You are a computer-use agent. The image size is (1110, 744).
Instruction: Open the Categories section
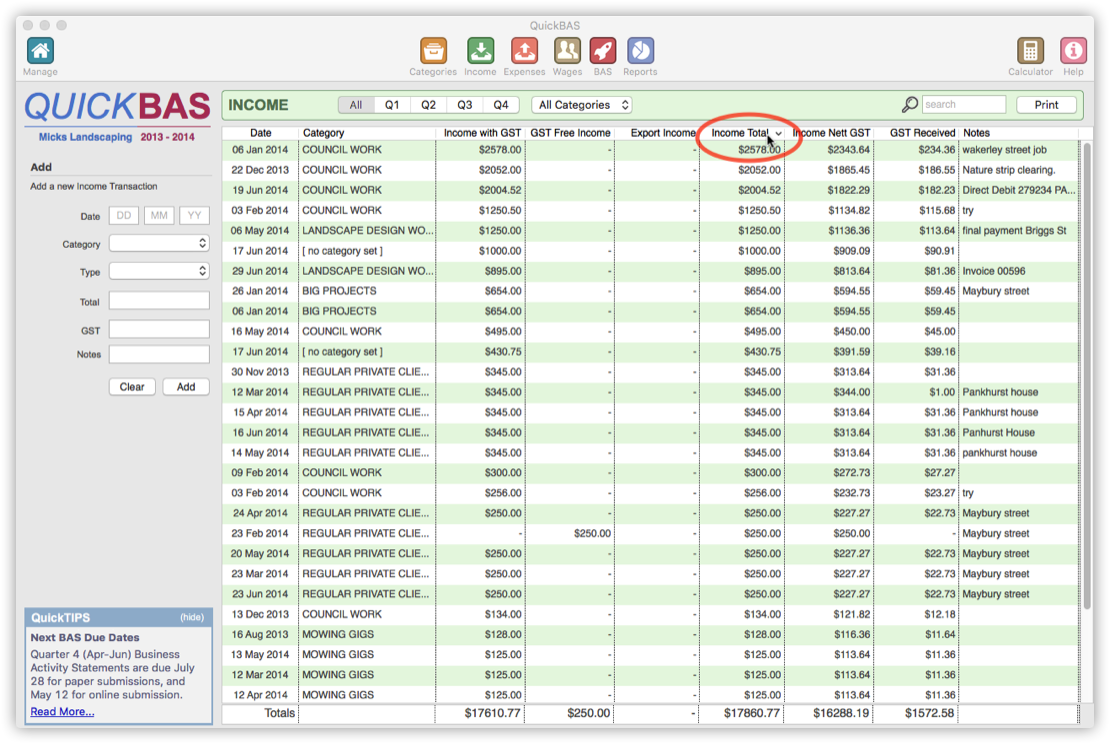[432, 48]
